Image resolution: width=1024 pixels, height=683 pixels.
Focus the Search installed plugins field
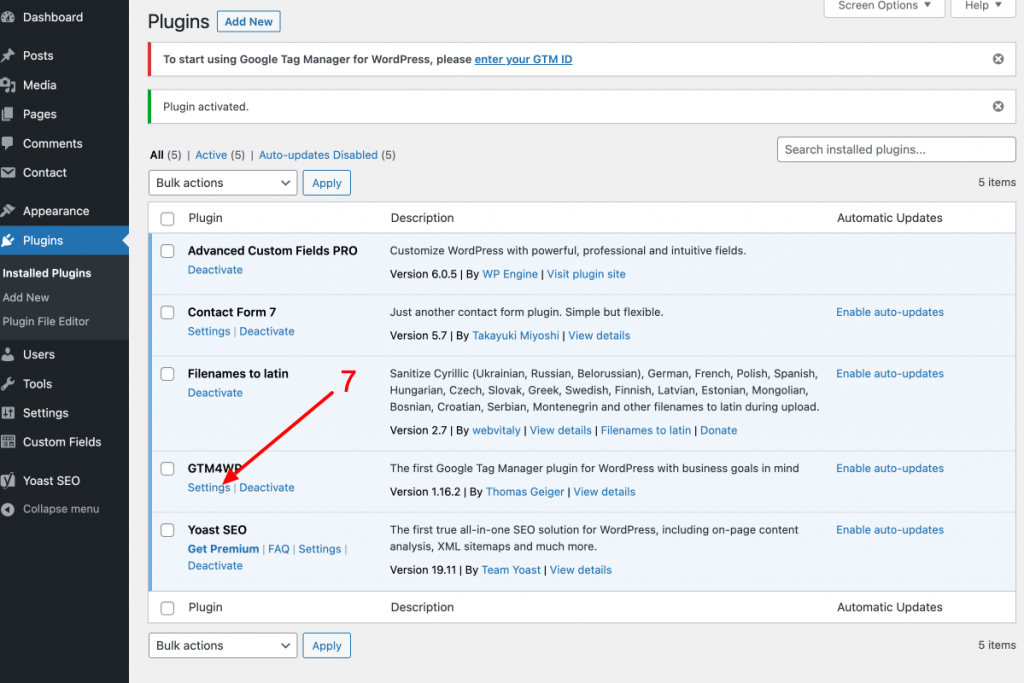click(896, 150)
